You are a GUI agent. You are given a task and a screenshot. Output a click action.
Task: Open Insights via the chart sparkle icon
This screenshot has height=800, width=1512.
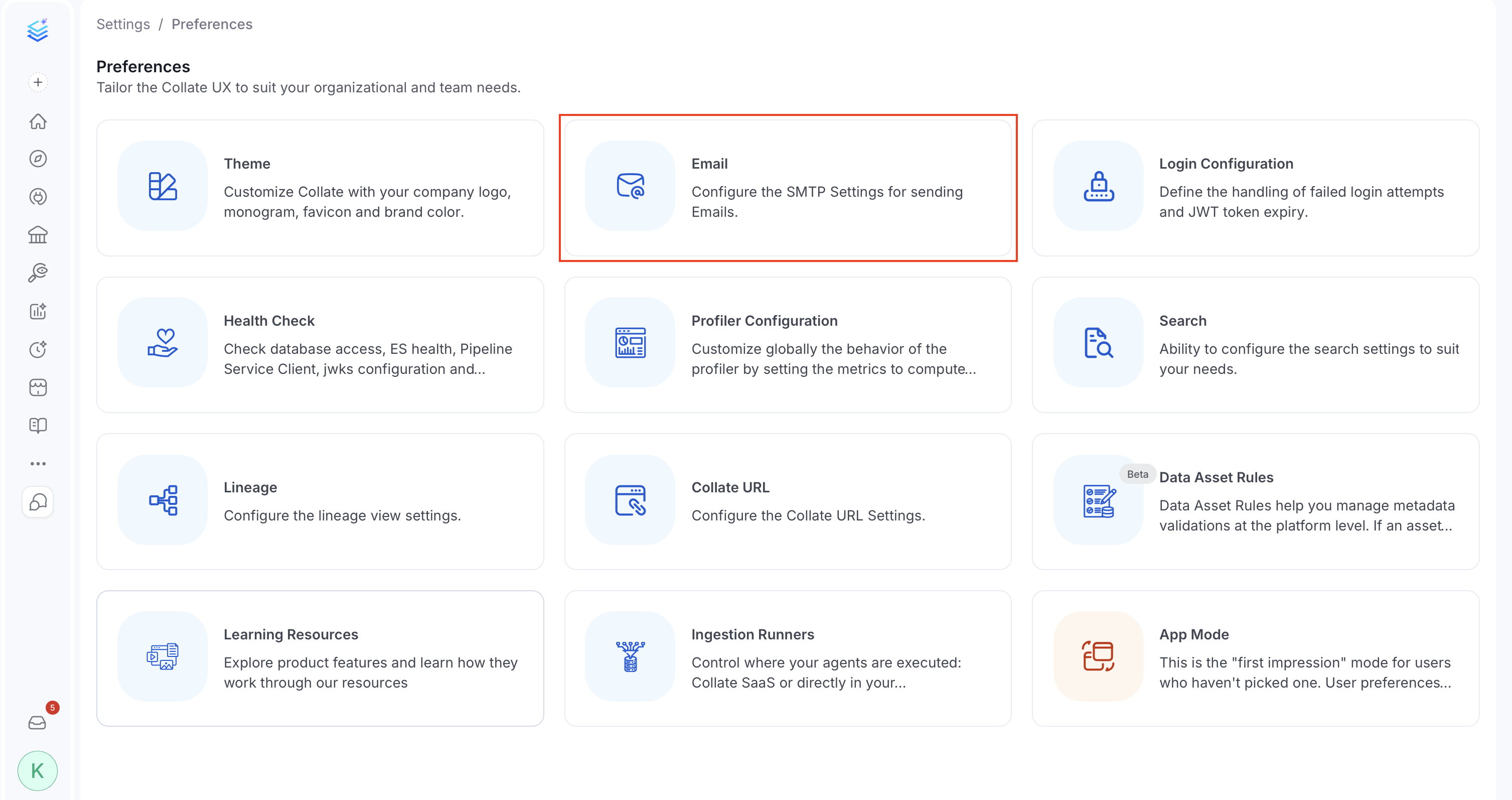(x=38, y=311)
